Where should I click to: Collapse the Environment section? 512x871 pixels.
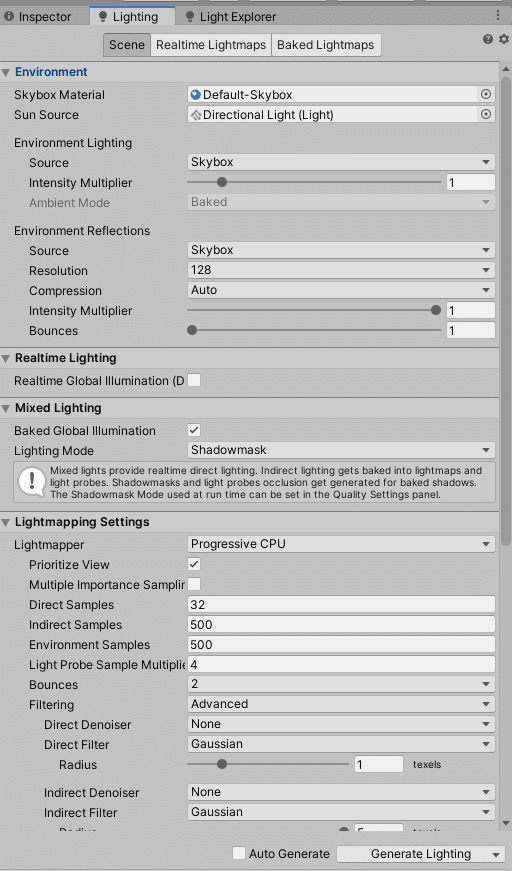pos(6,72)
